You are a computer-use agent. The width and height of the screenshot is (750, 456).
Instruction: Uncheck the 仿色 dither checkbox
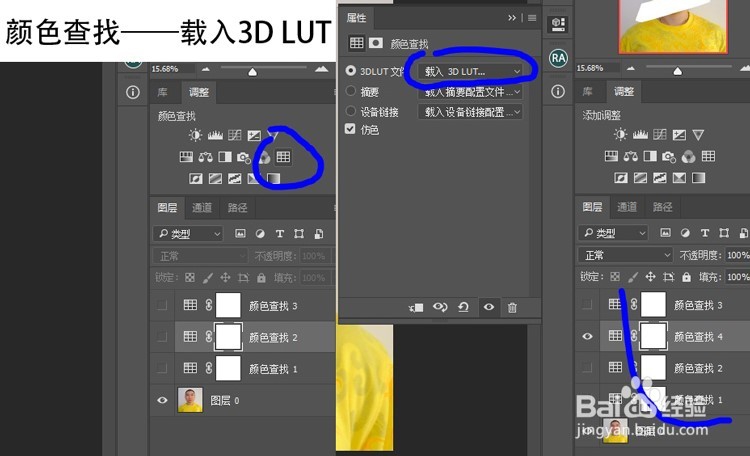tap(350, 129)
